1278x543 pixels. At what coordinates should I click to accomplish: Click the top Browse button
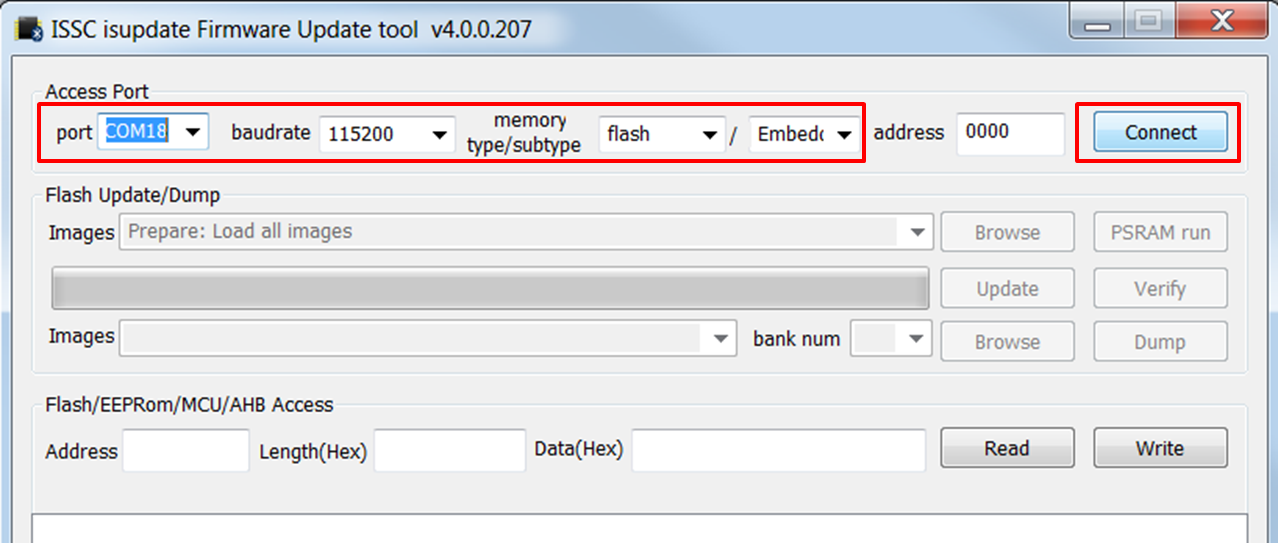click(x=1007, y=232)
